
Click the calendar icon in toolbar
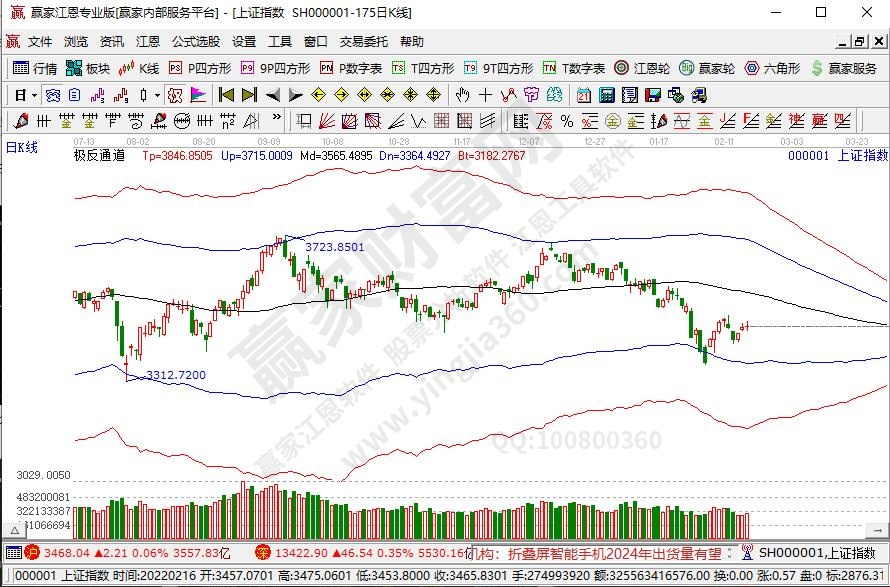pyautogui.click(x=584, y=95)
